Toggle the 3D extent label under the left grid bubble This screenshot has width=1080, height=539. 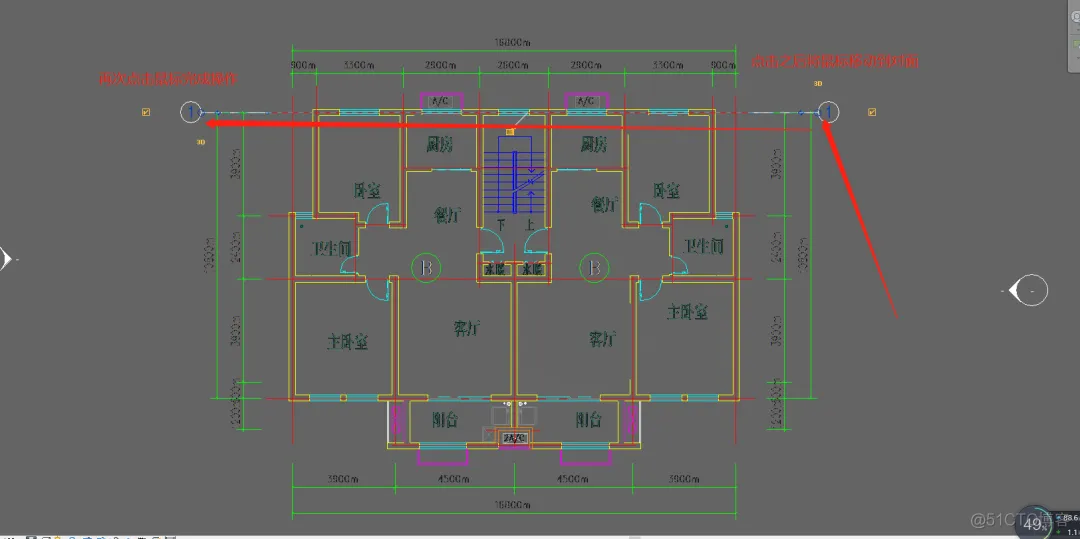201,142
